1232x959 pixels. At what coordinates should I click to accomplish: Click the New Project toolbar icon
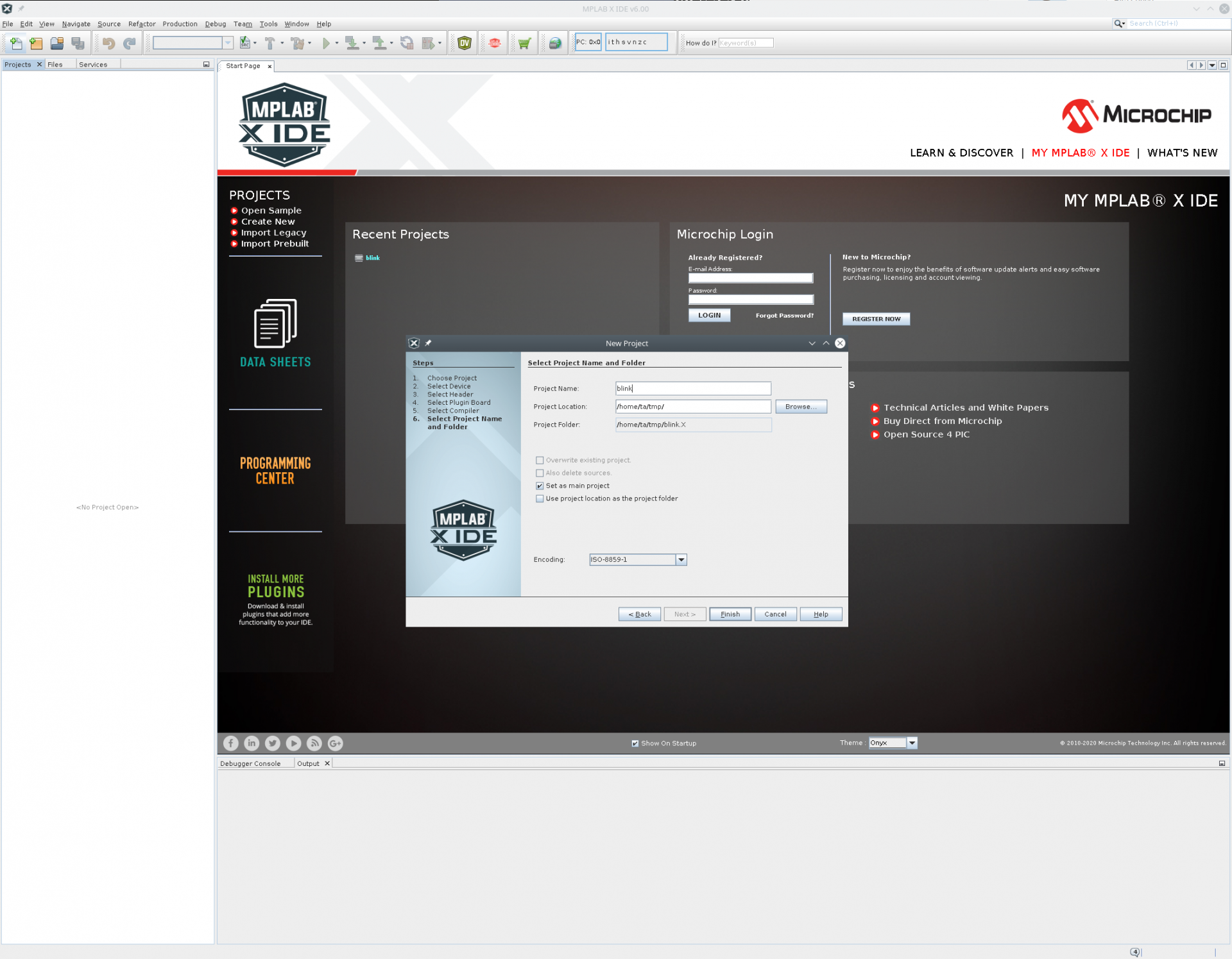(x=36, y=43)
